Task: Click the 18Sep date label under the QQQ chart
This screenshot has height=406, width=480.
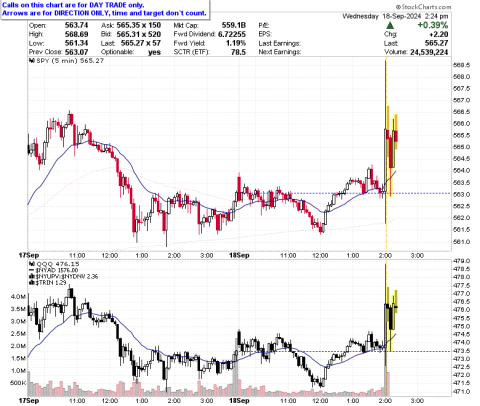Action: [x=239, y=400]
